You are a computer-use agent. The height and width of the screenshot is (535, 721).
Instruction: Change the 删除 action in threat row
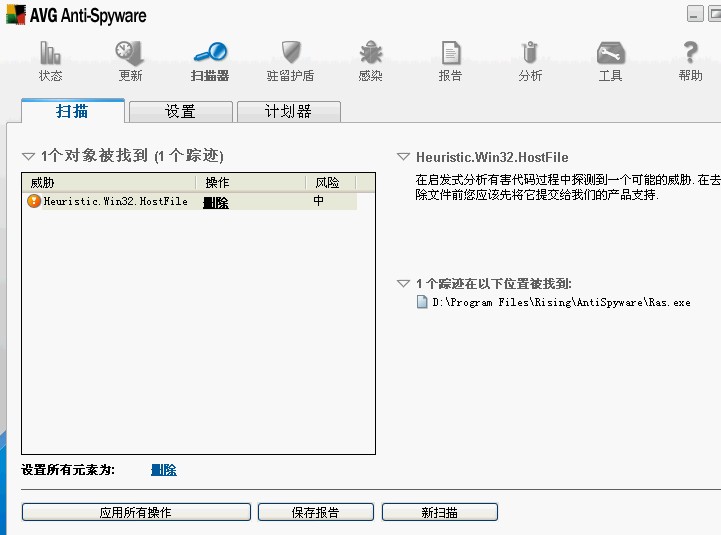[x=216, y=202]
